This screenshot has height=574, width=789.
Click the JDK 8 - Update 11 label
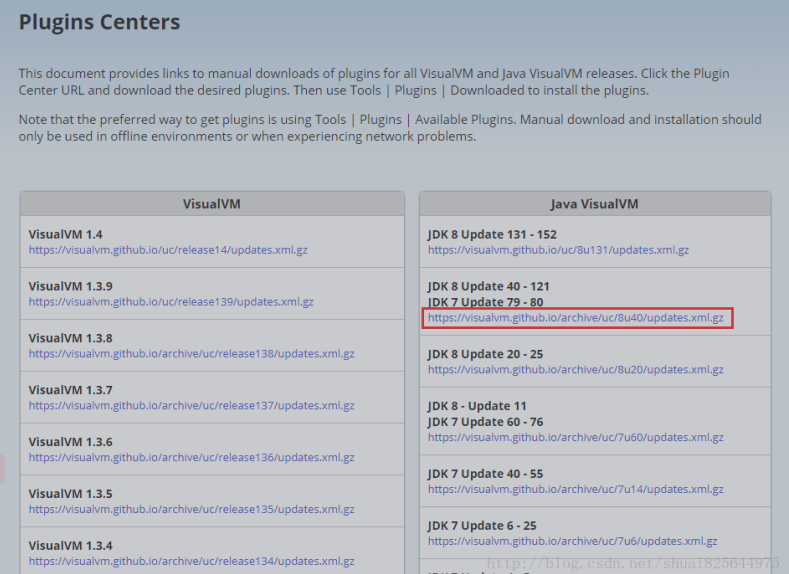tap(477, 406)
